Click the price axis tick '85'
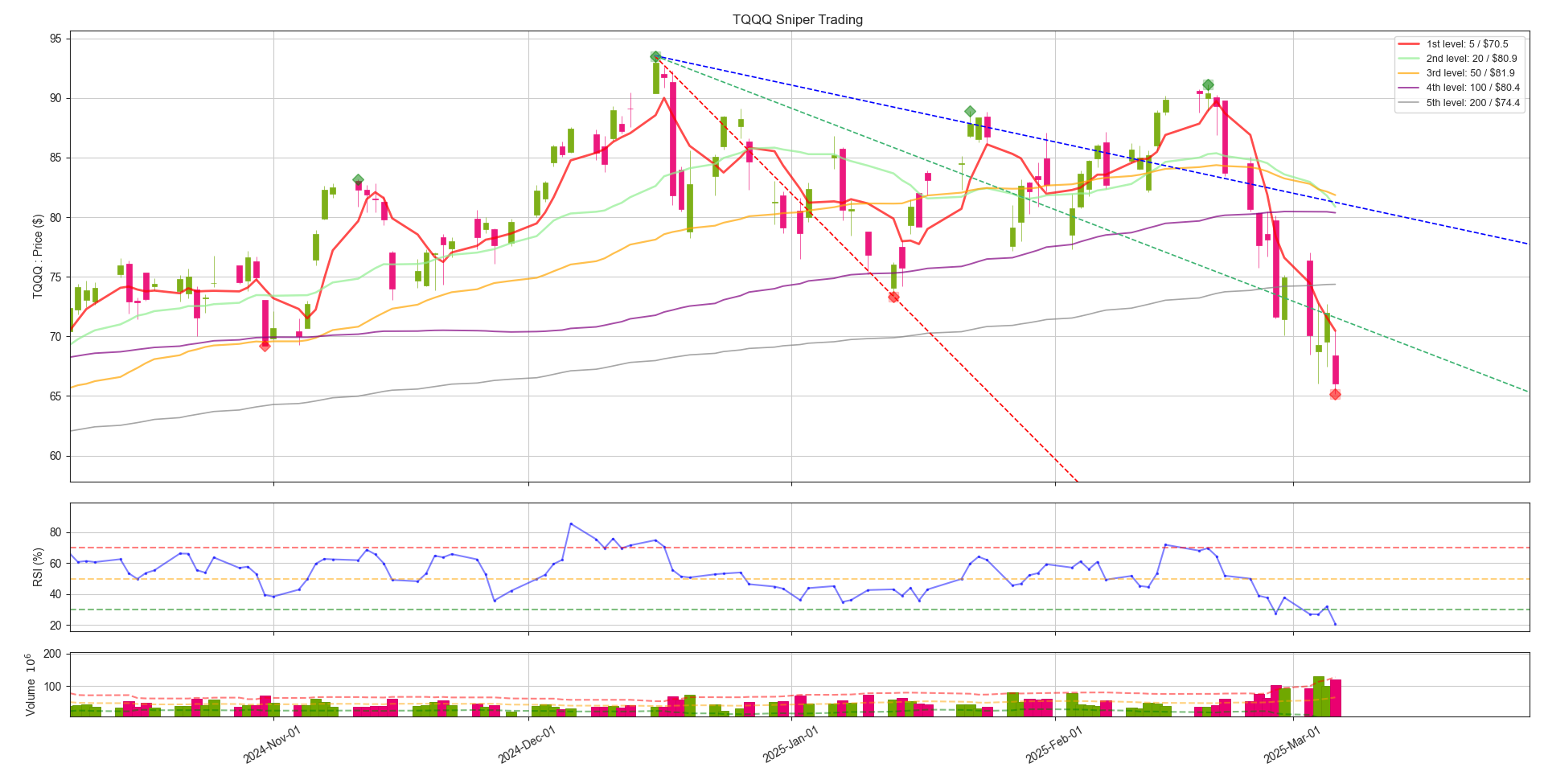This screenshot has width=1544, height=784. [x=55, y=158]
